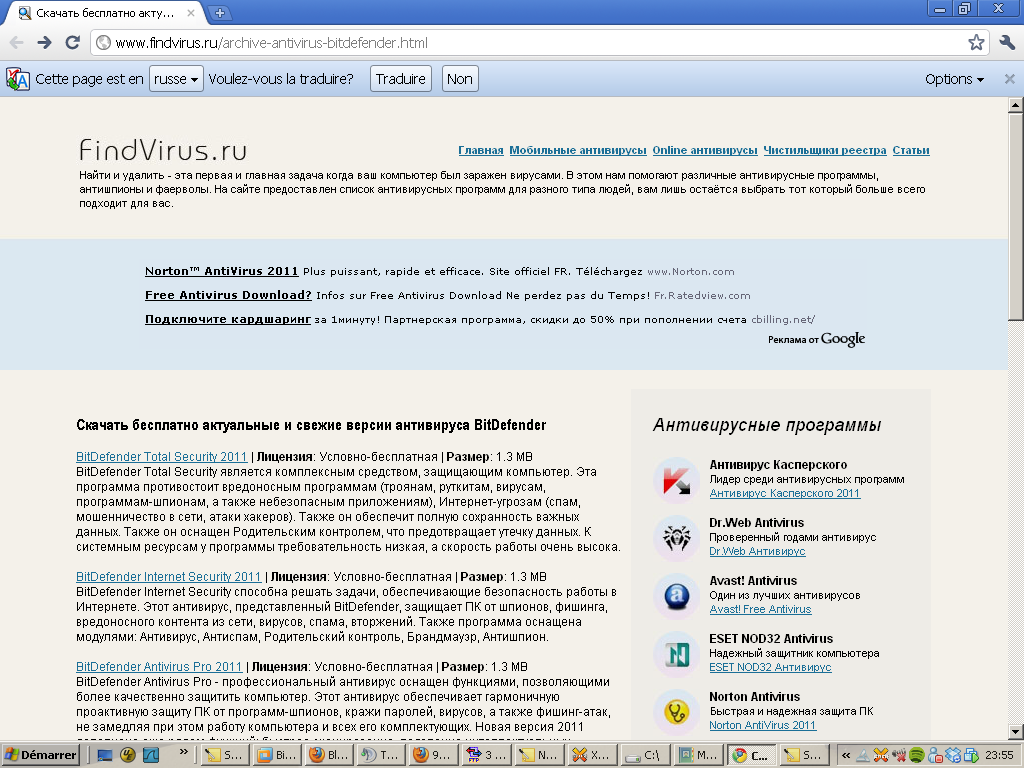Open the Dr.Web Антивирус sidebar link

(758, 551)
